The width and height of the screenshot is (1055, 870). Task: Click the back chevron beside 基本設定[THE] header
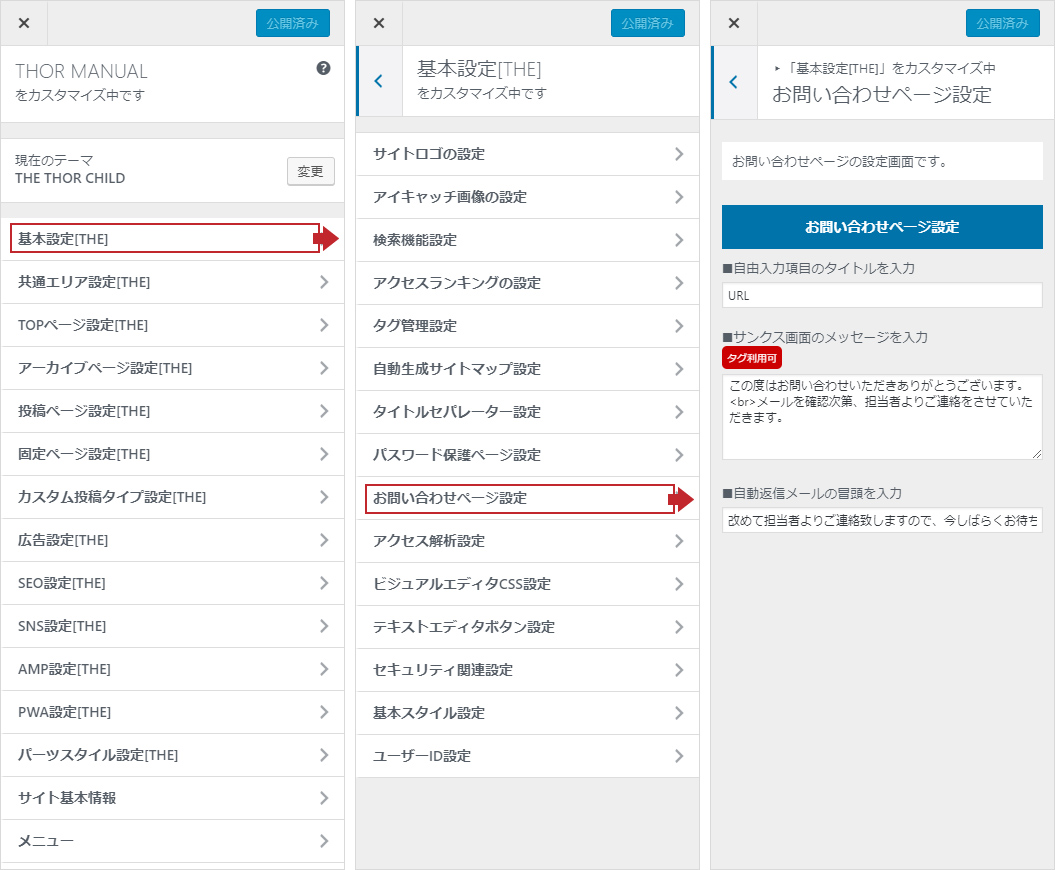click(x=378, y=81)
